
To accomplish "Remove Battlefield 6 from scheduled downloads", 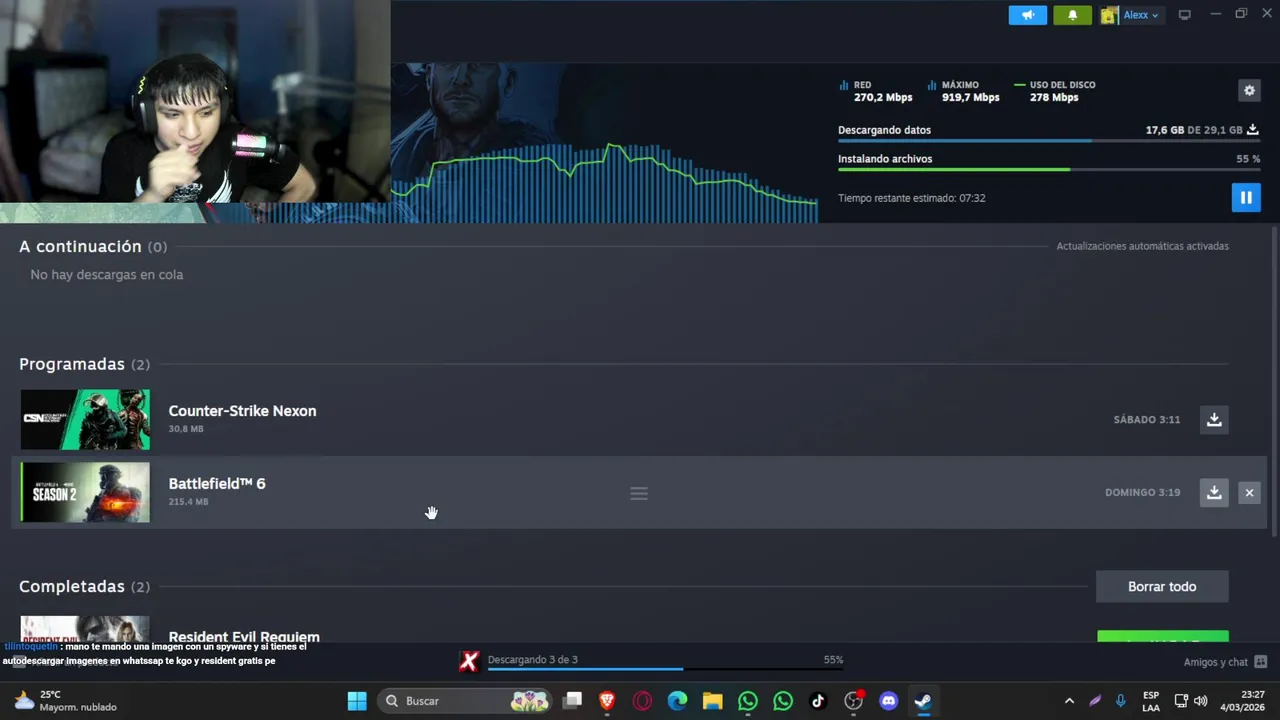I will [x=1249, y=492].
